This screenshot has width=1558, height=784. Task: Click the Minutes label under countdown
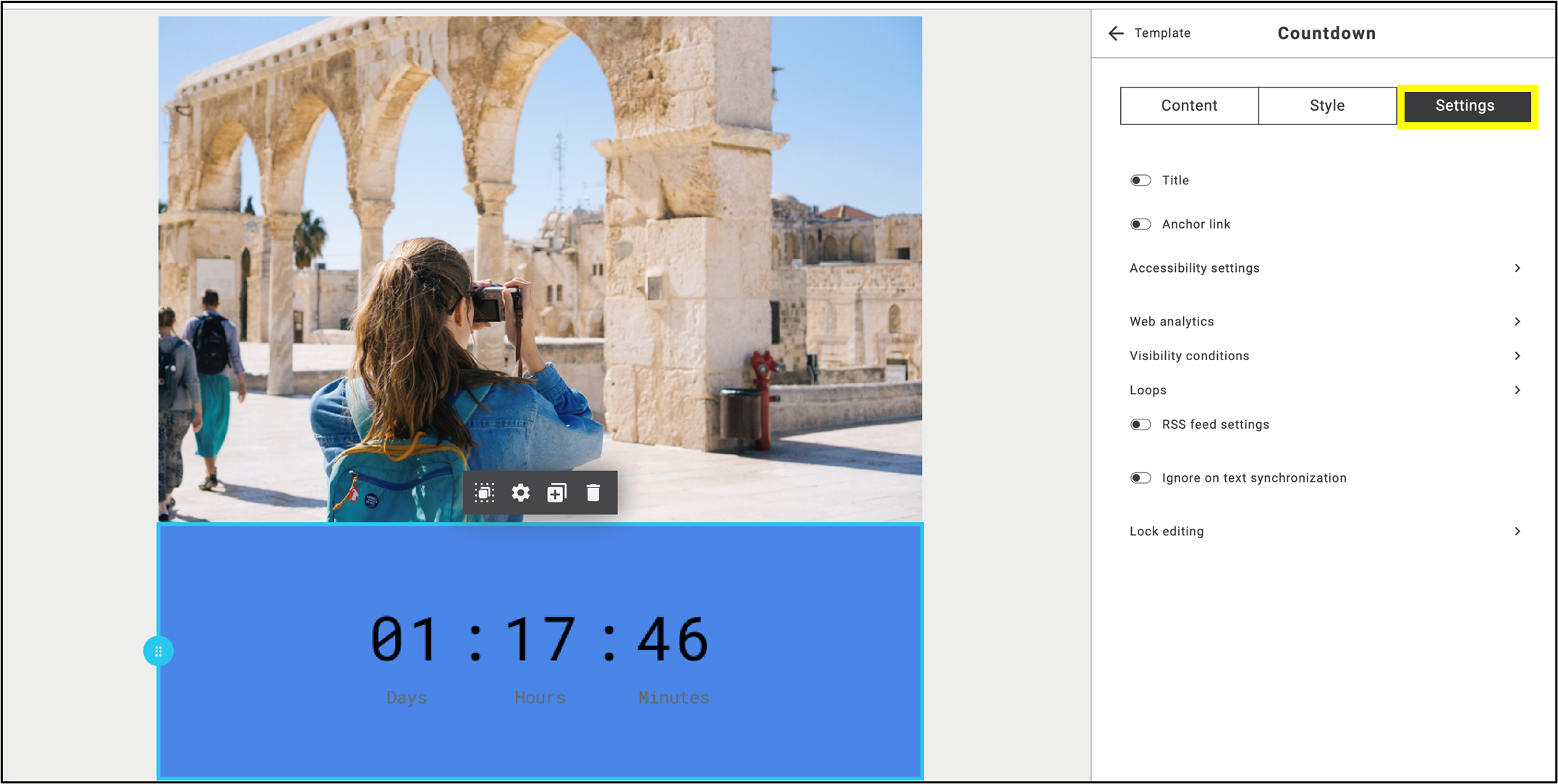(x=674, y=698)
